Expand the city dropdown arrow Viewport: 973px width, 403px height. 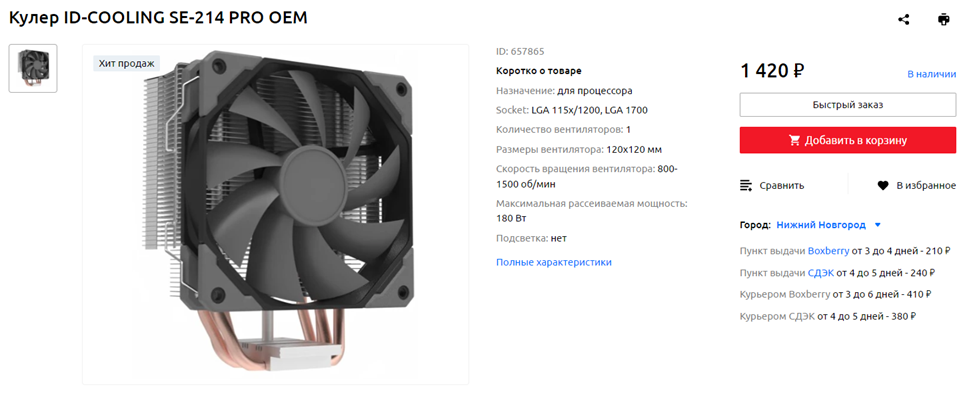point(877,225)
